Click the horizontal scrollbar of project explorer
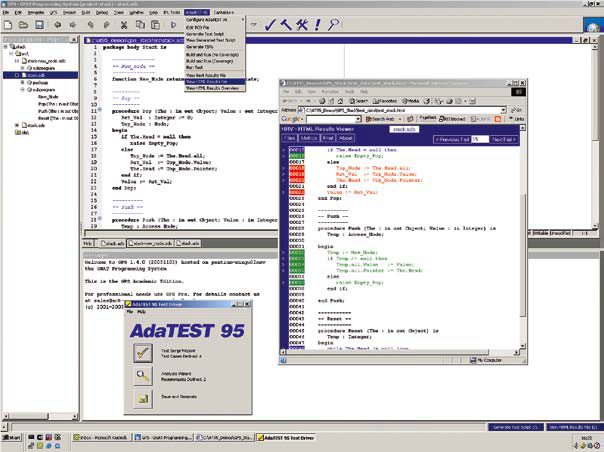Viewport: 604px width, 452px height. click(x=40, y=416)
